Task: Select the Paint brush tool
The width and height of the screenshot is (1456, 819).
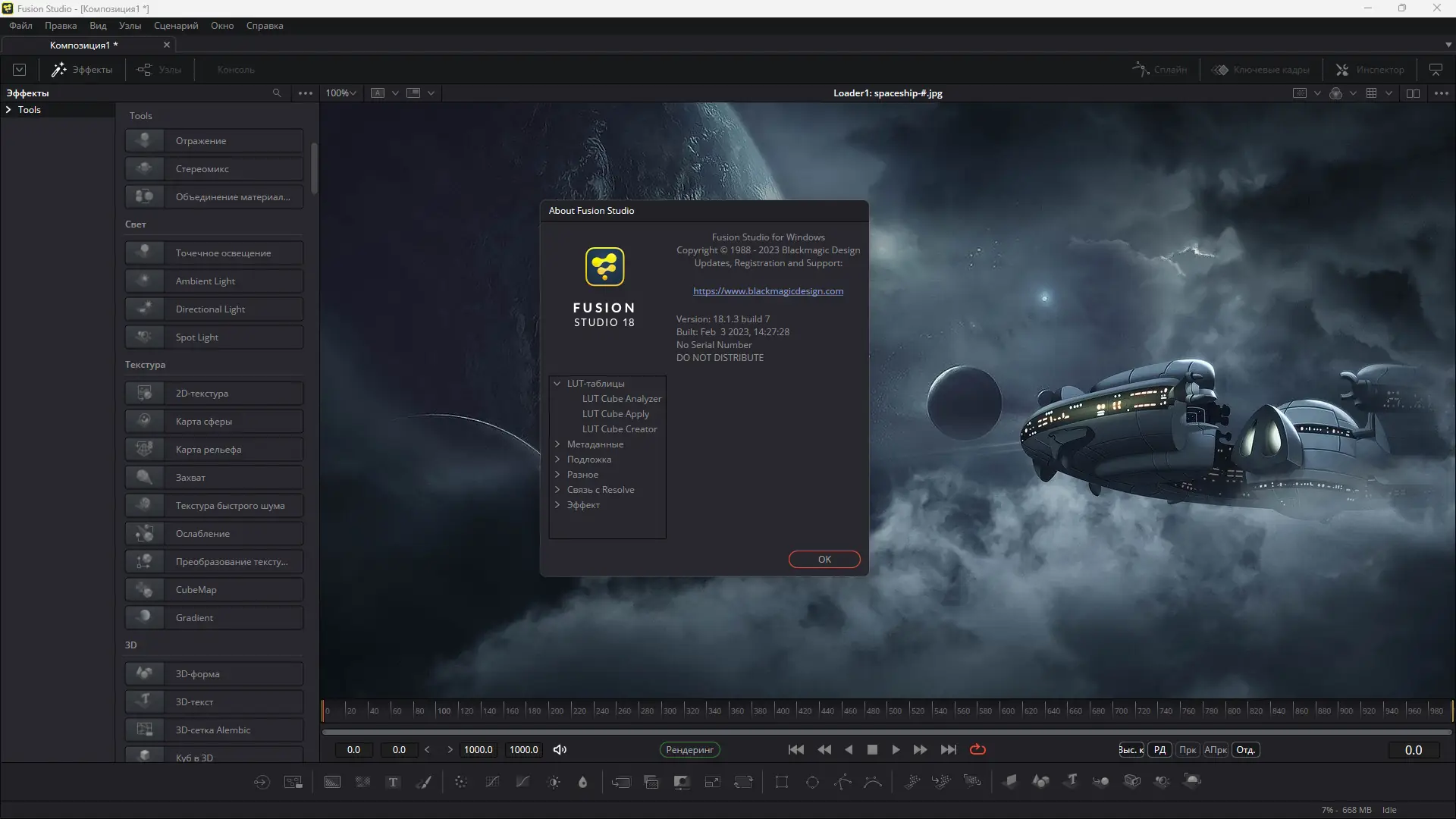Action: [x=424, y=782]
